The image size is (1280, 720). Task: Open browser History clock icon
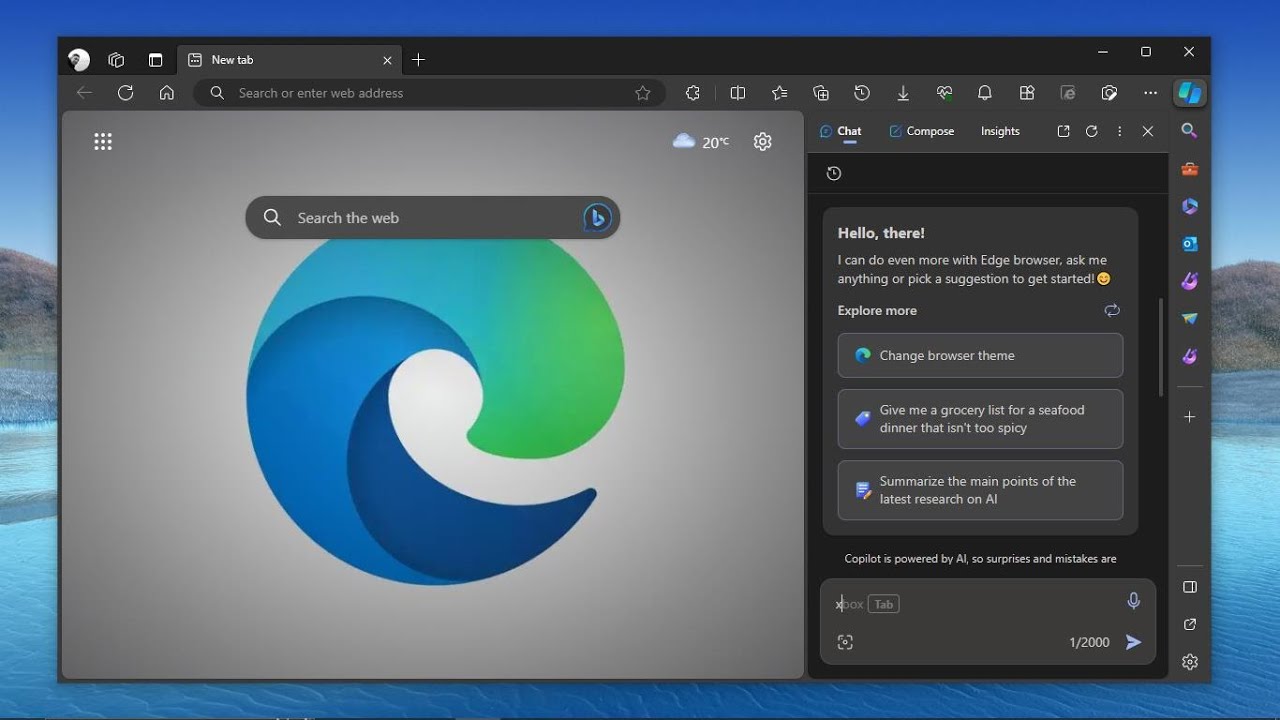[x=862, y=93]
